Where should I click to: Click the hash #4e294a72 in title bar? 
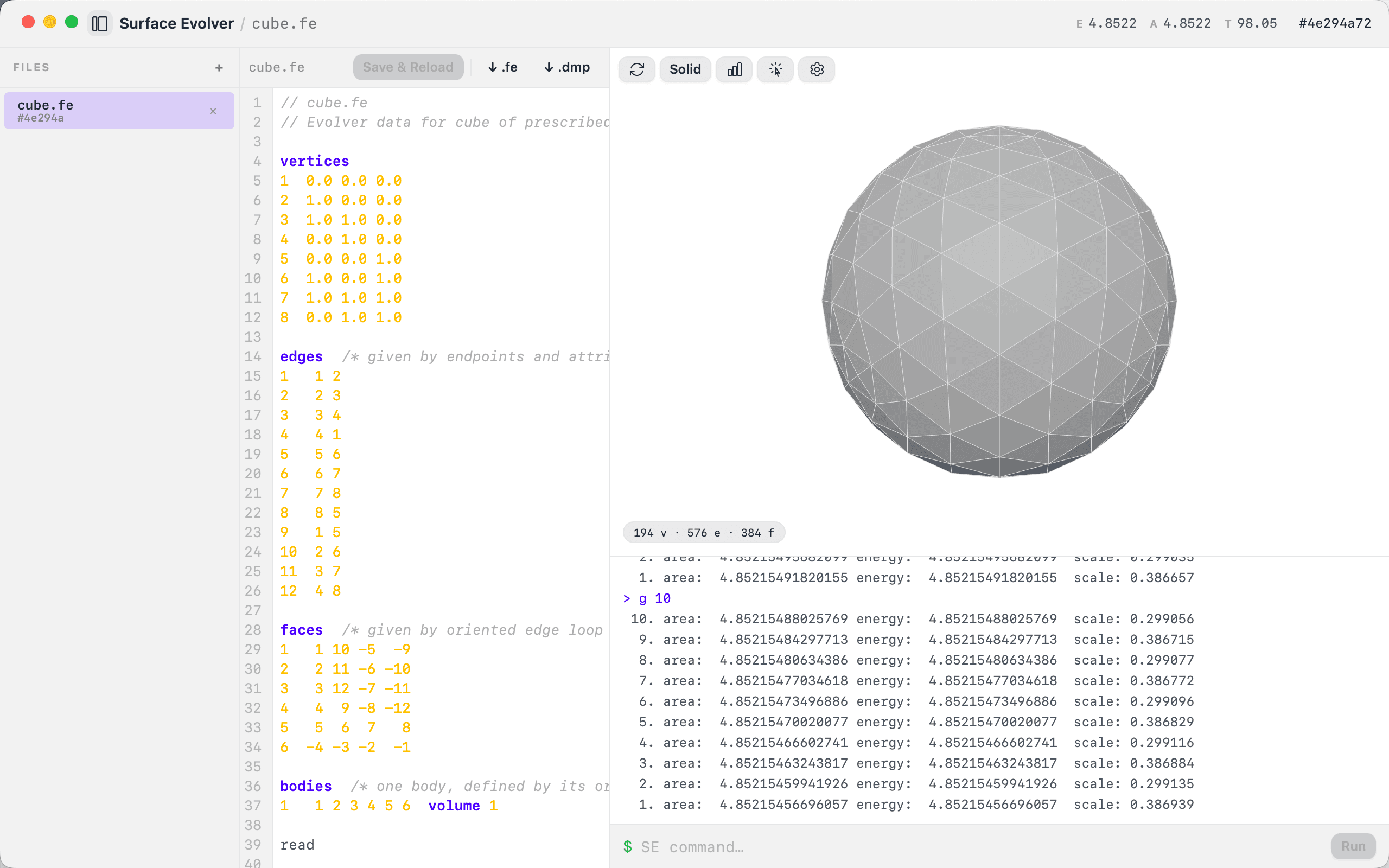pyautogui.click(x=1335, y=23)
